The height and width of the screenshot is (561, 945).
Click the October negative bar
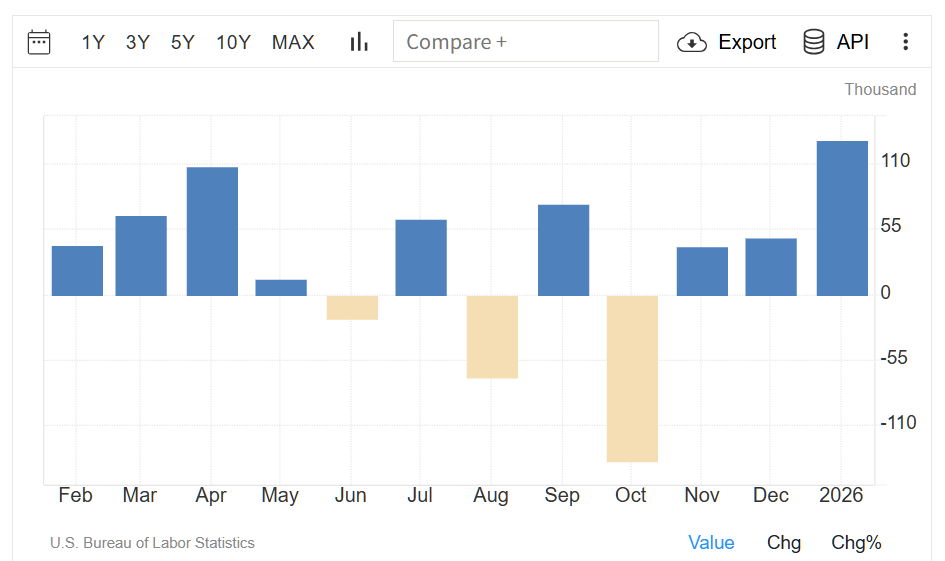pyautogui.click(x=632, y=378)
